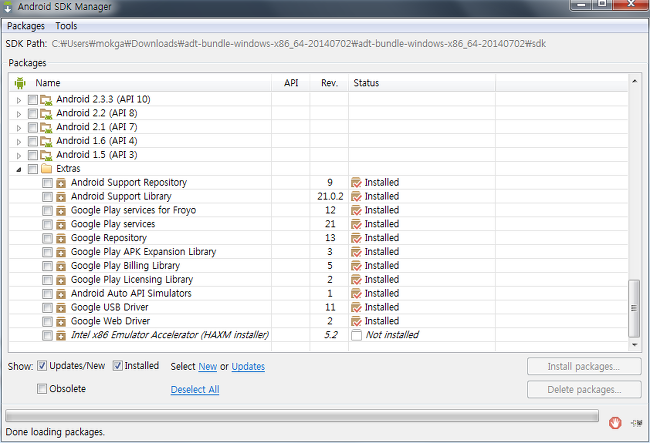
Task: Select New packages link
Action: point(208,366)
